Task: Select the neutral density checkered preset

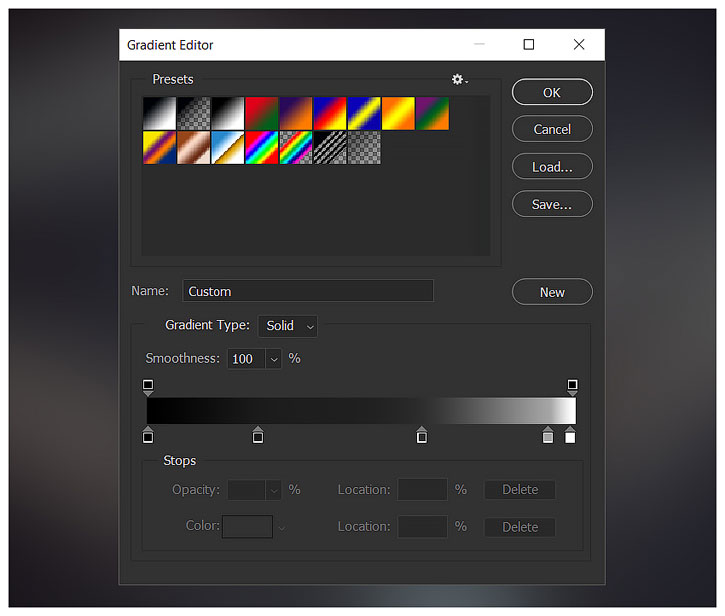Action: coord(364,148)
